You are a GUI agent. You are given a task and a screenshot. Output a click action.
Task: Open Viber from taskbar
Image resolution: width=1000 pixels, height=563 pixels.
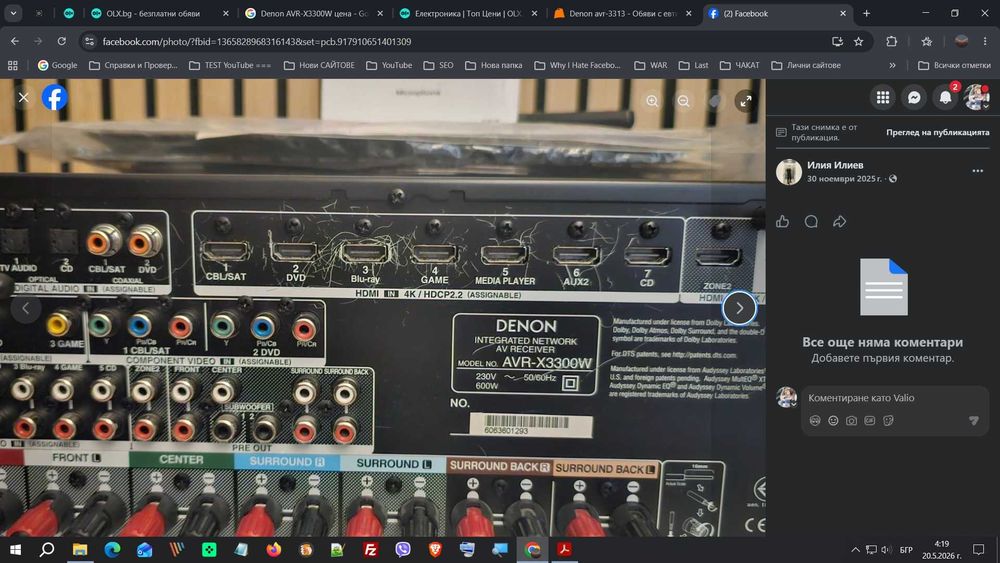[402, 550]
